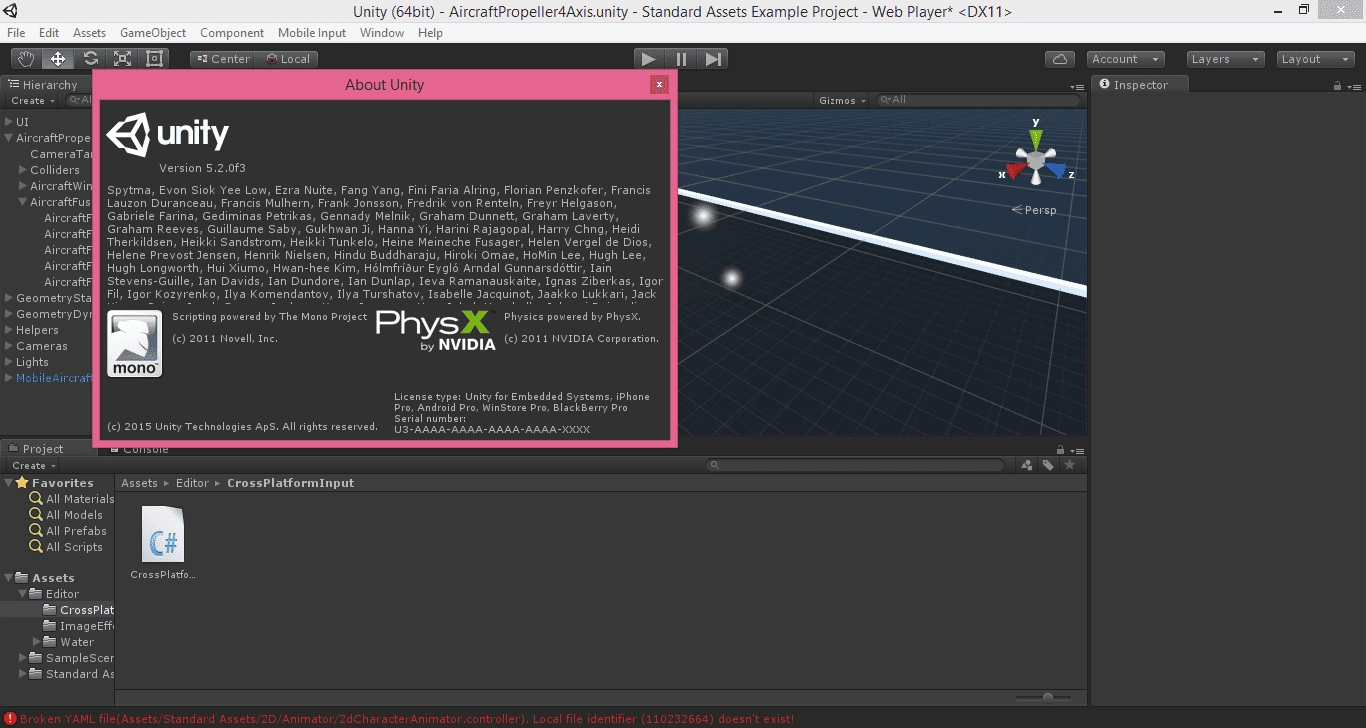The height and width of the screenshot is (728, 1366).
Task: Click the Scene view search field
Action: click(x=978, y=100)
